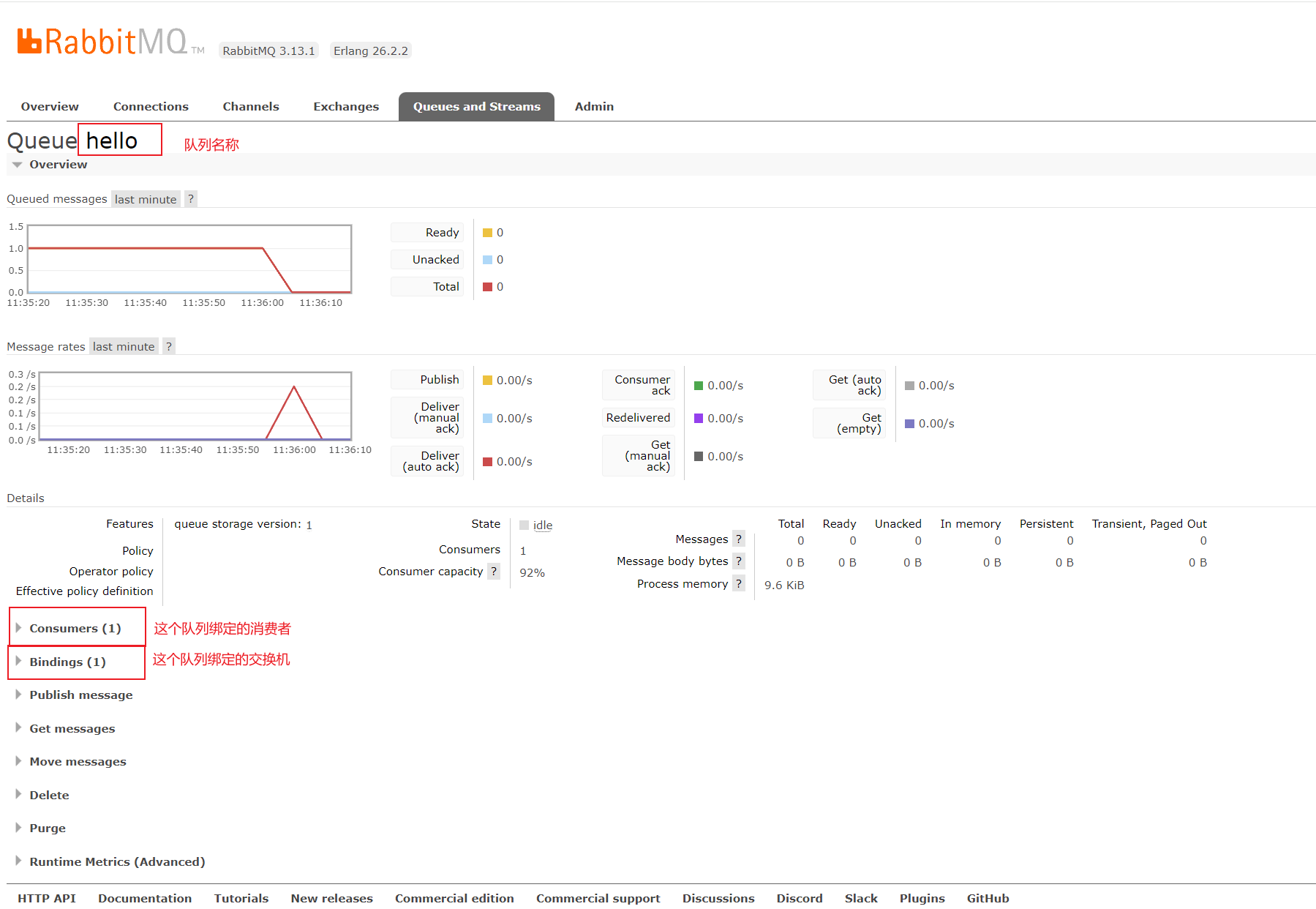Screen dimensions: 1316x909
Task: Click the Message body bytes help icon
Action: tap(739, 561)
